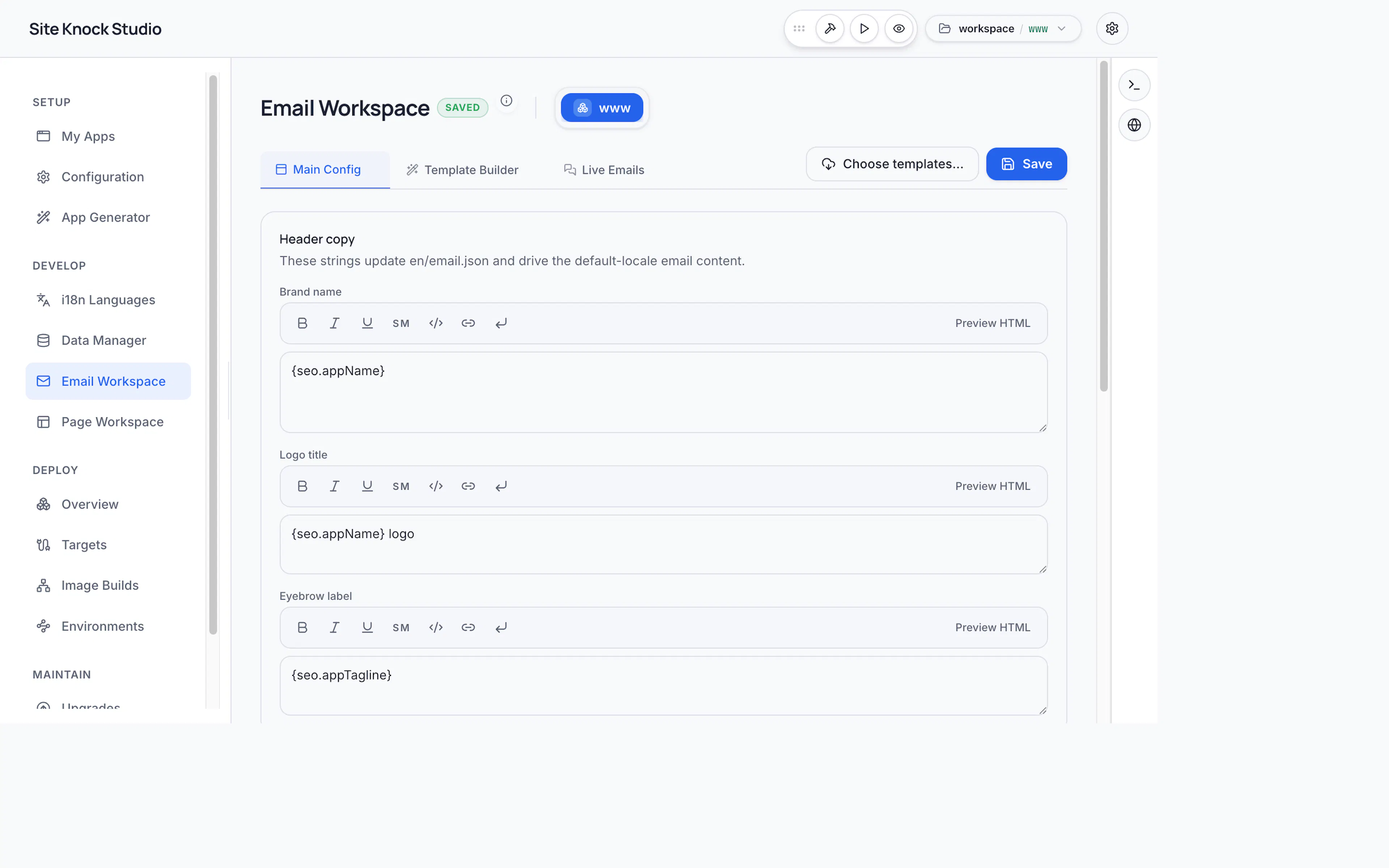Click the main content vertical scrollbar
Viewport: 1389px width, 868px height.
click(x=1103, y=226)
